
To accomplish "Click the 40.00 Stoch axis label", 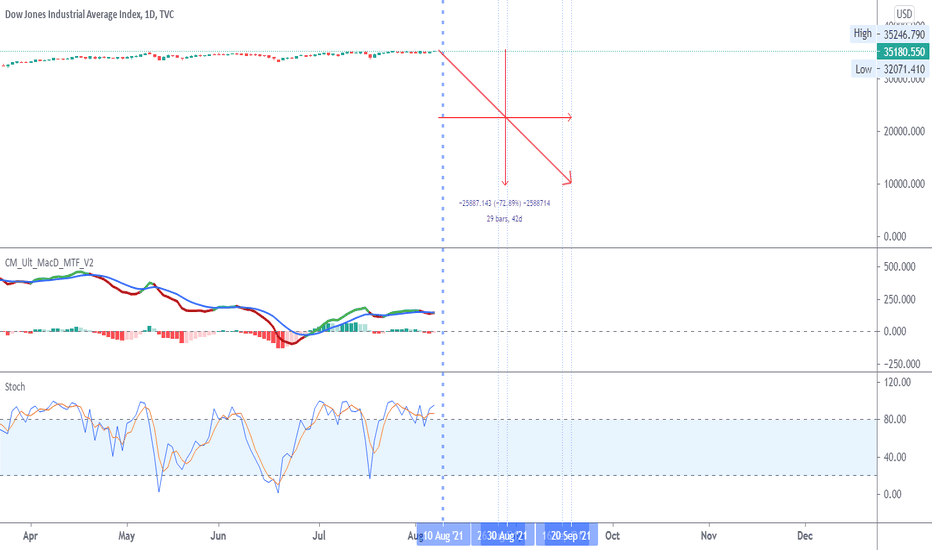I will pos(895,457).
